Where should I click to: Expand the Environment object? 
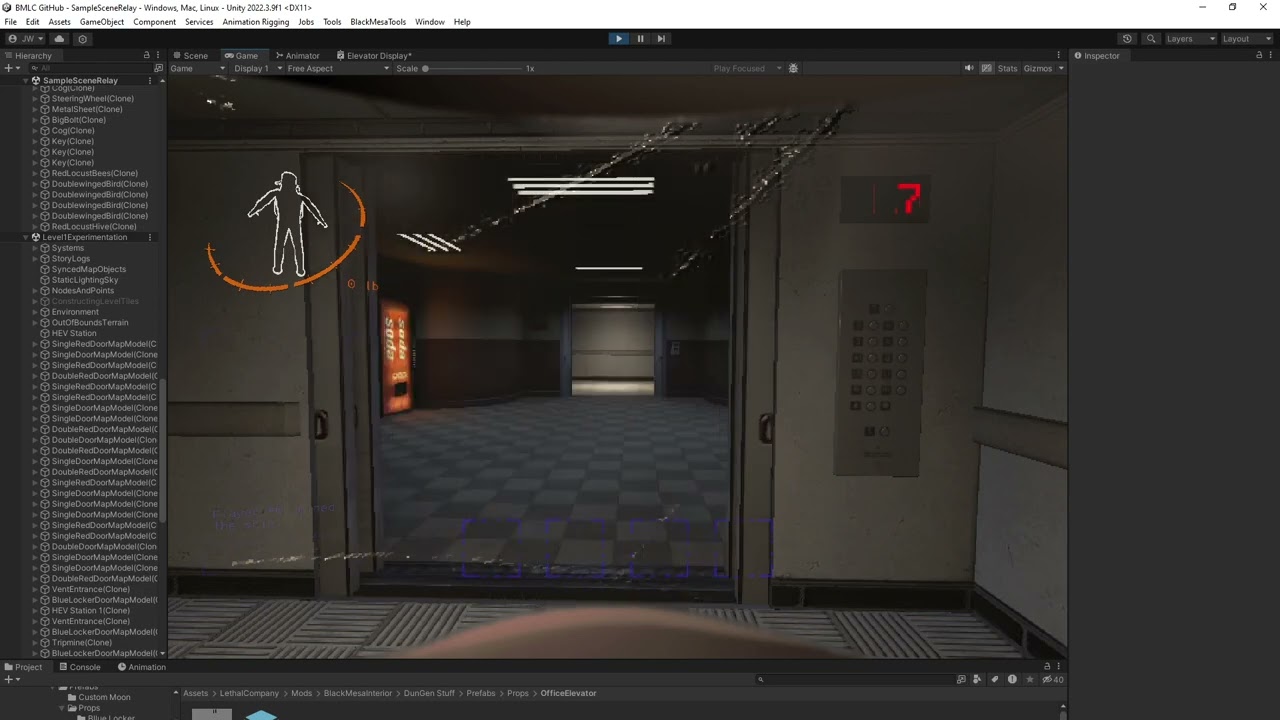point(35,312)
